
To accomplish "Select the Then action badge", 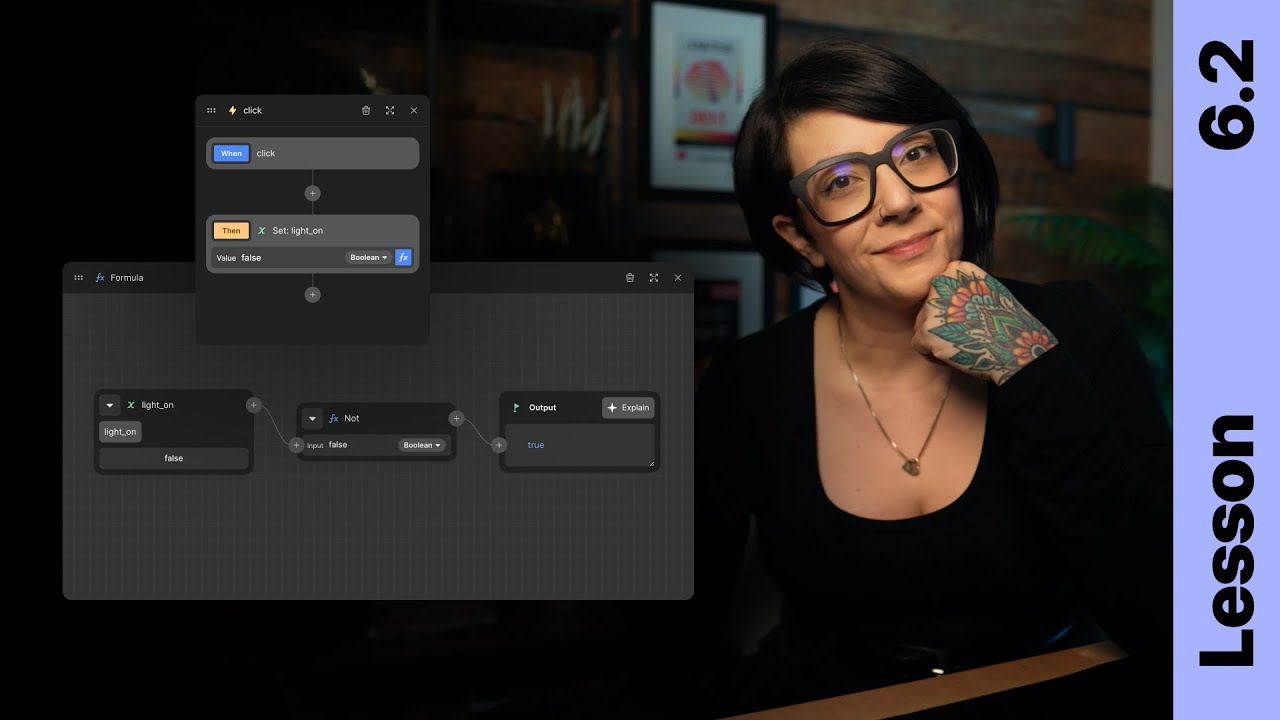I will (231, 231).
